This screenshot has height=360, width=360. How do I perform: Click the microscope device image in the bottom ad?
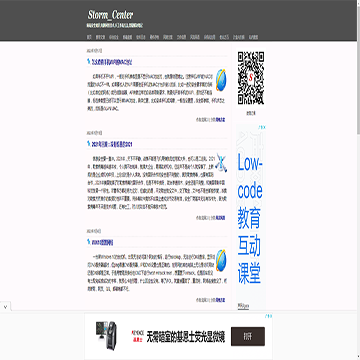point(107,335)
